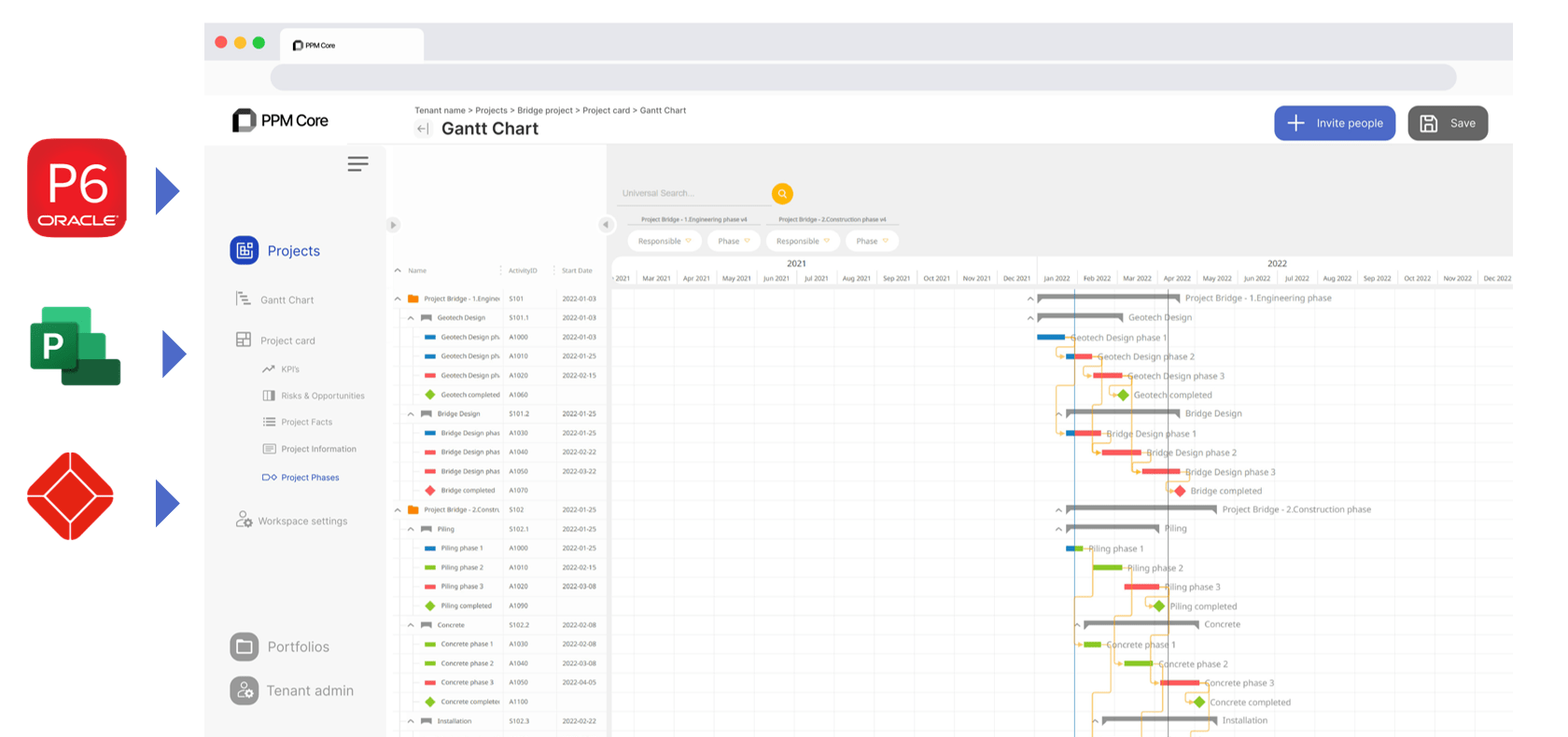Collapse Bridge Design tree row
The width and height of the screenshot is (1568, 737).
click(x=411, y=414)
